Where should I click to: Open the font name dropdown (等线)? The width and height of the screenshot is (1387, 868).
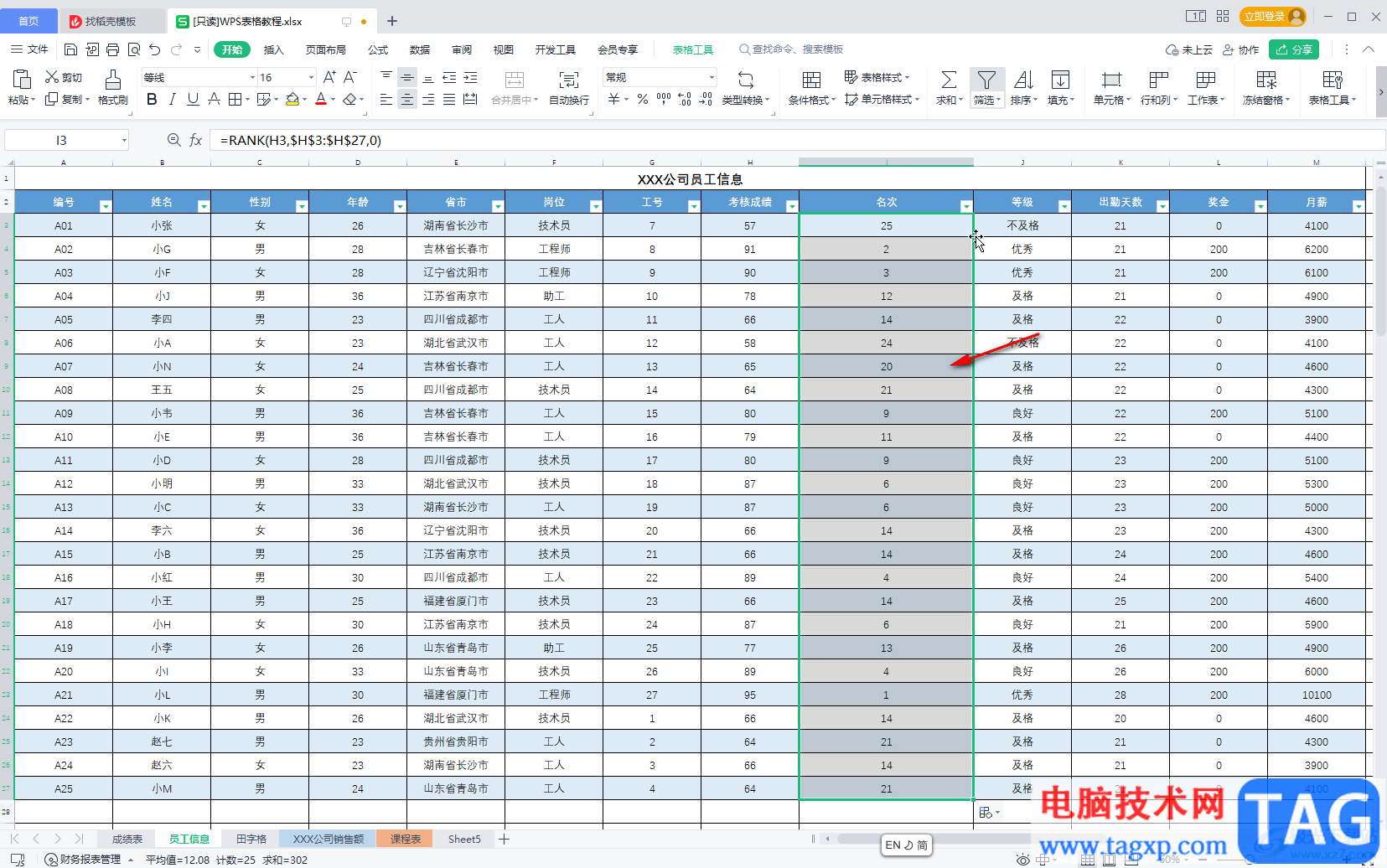(x=252, y=77)
